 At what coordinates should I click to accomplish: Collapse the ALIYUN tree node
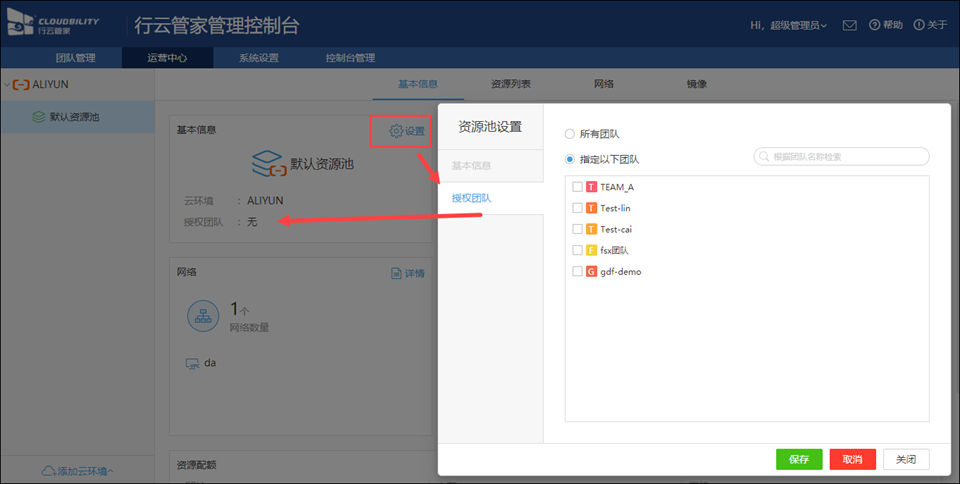7,85
